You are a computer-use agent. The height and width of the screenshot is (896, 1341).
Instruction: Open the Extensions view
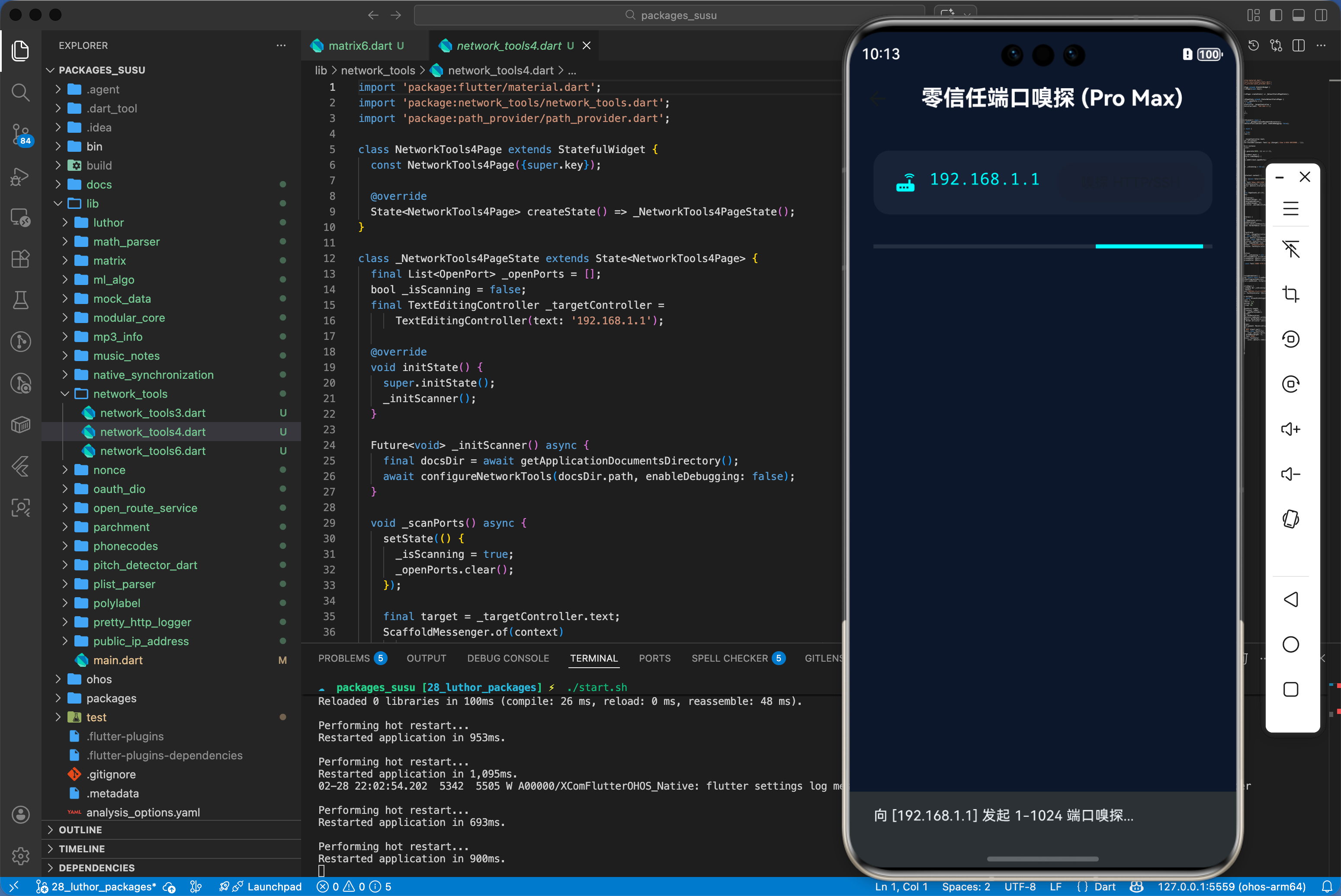click(21, 259)
